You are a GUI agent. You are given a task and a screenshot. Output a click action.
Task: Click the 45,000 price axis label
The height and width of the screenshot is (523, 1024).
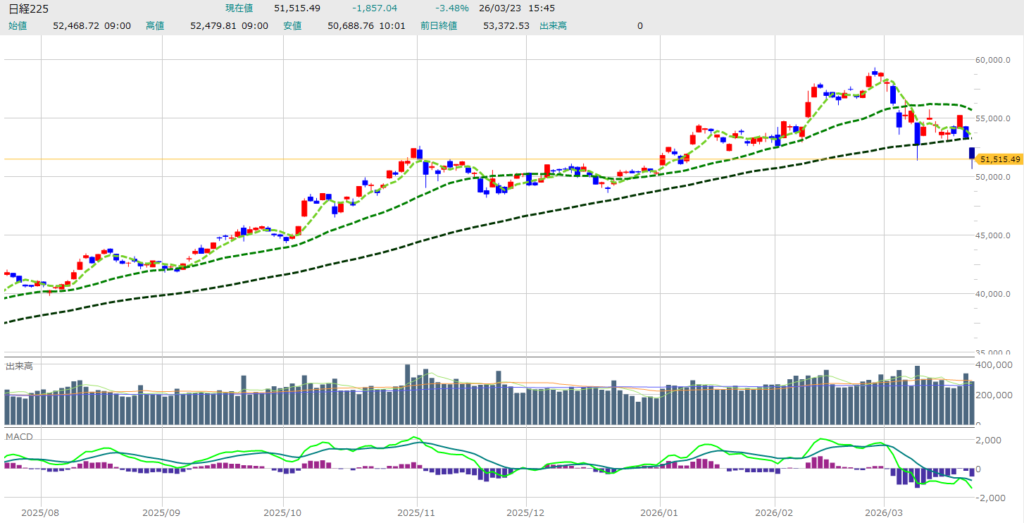point(996,236)
